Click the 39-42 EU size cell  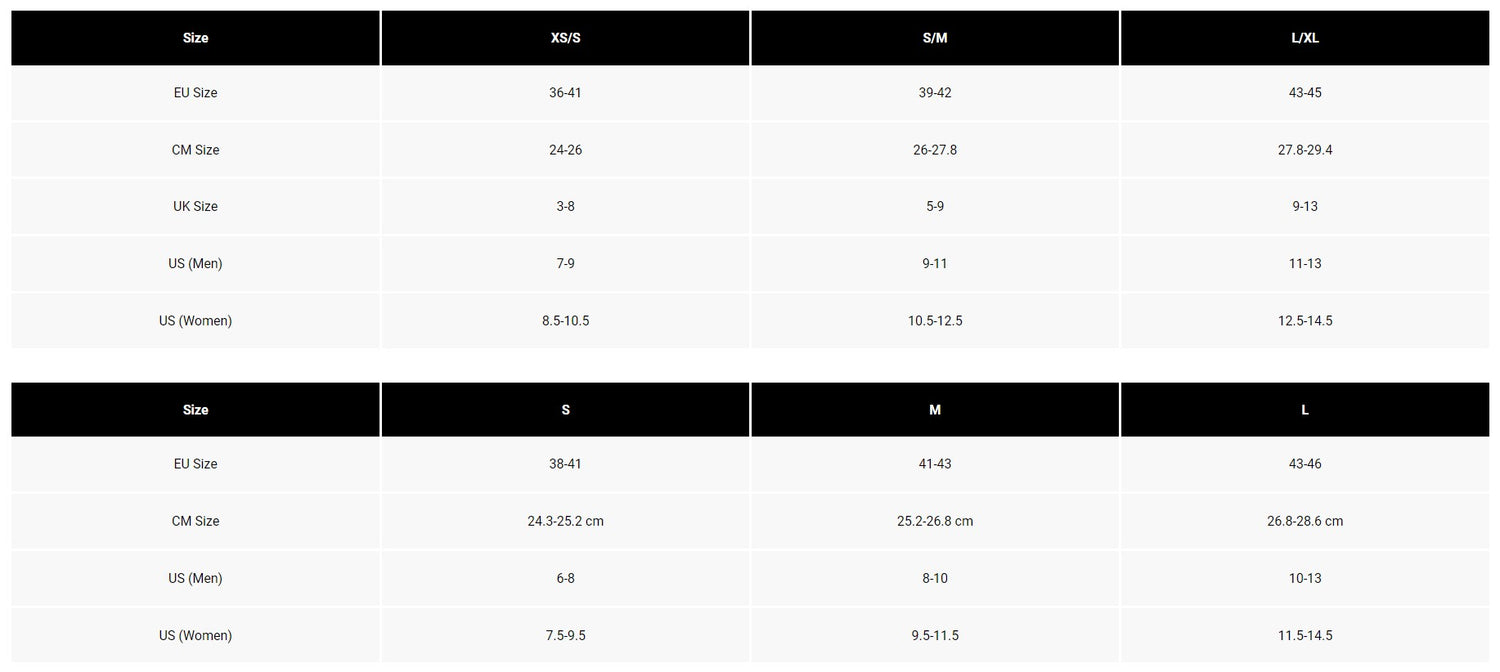(935, 93)
